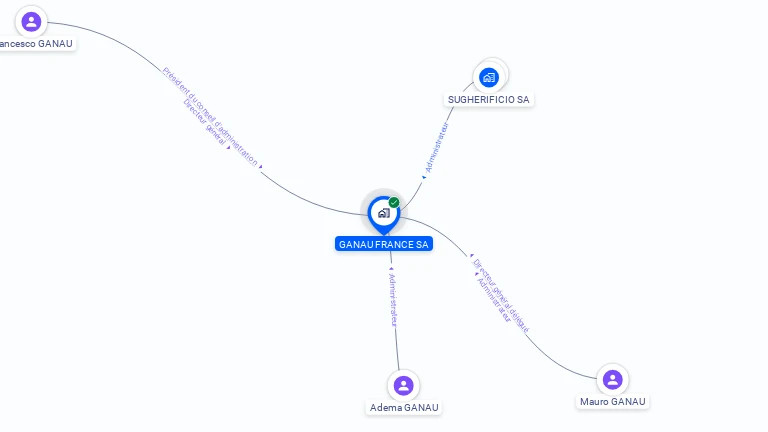Click the Président du conseil d'administration edge label
This screenshot has height=432, width=768.
[210, 117]
